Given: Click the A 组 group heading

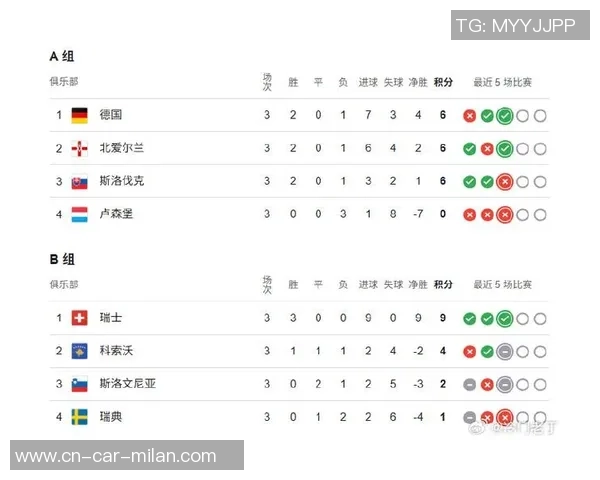Looking at the screenshot, I should 62,56.
